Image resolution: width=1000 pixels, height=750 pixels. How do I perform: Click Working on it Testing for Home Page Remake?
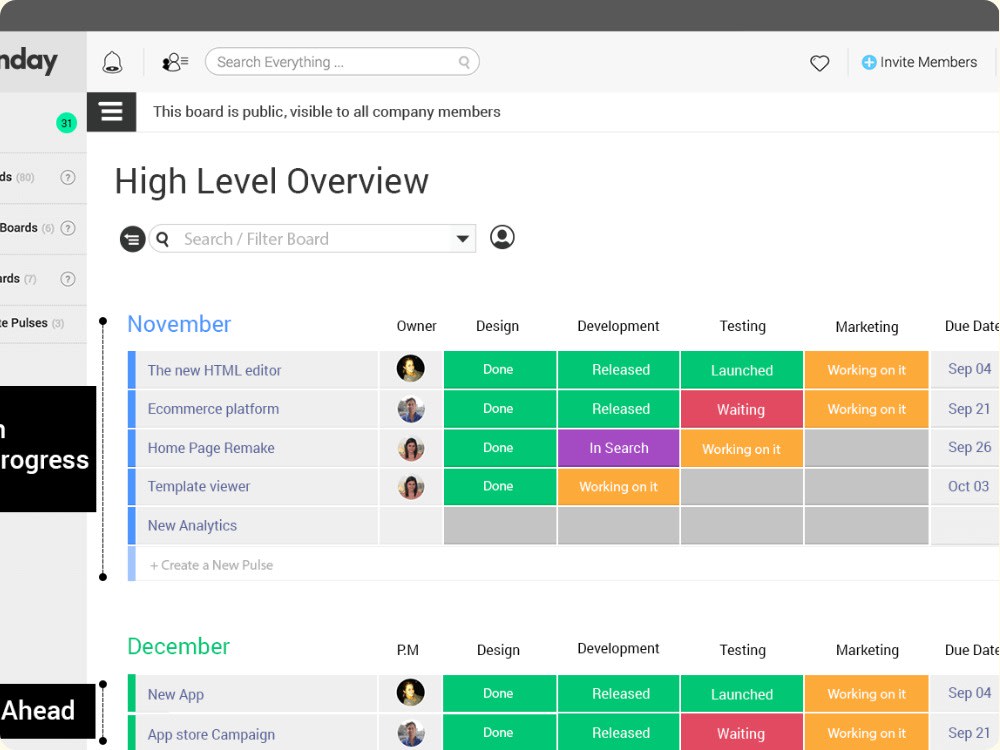[742, 448]
